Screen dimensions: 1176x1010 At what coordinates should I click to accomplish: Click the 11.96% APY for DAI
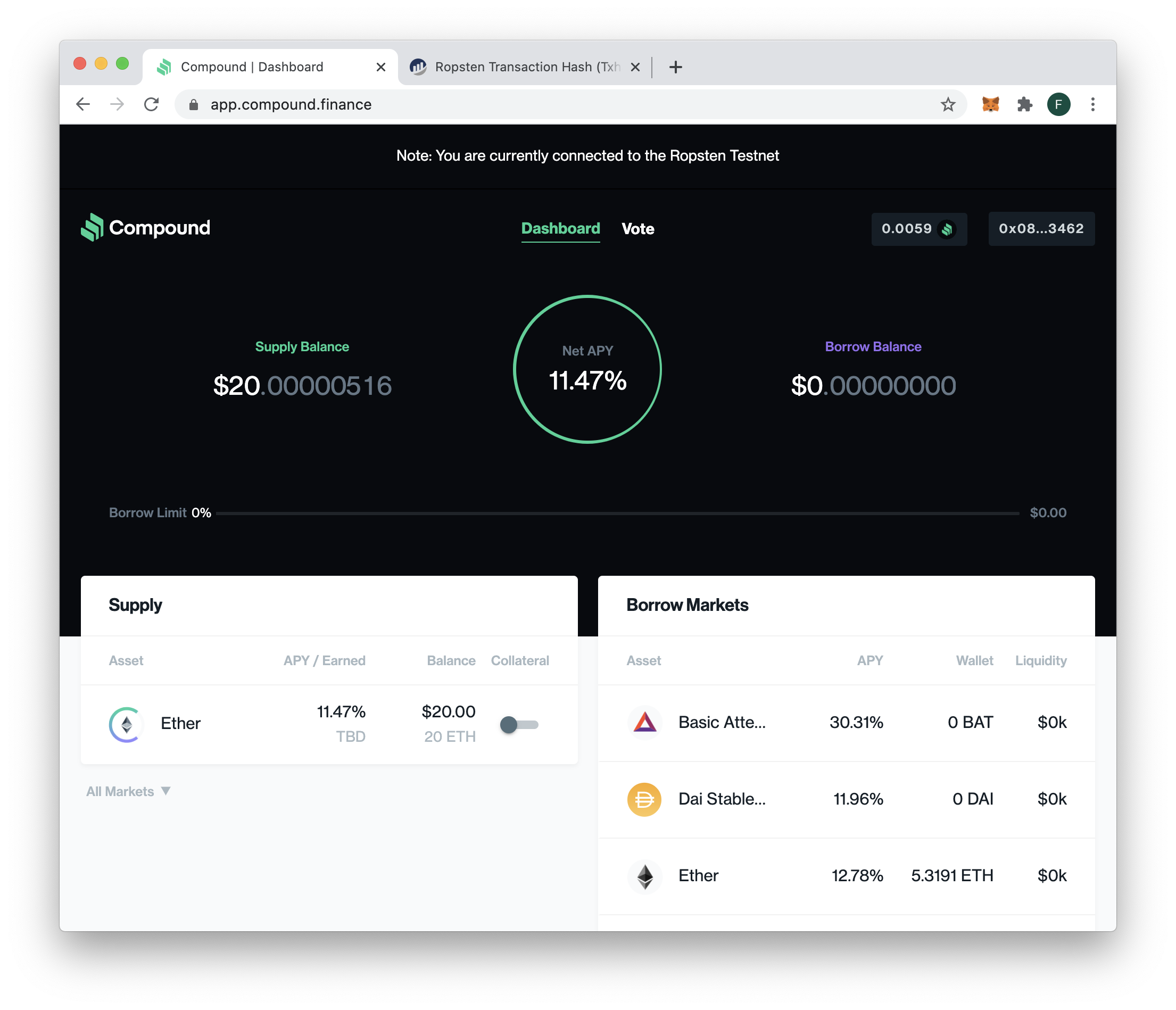pyautogui.click(x=858, y=799)
